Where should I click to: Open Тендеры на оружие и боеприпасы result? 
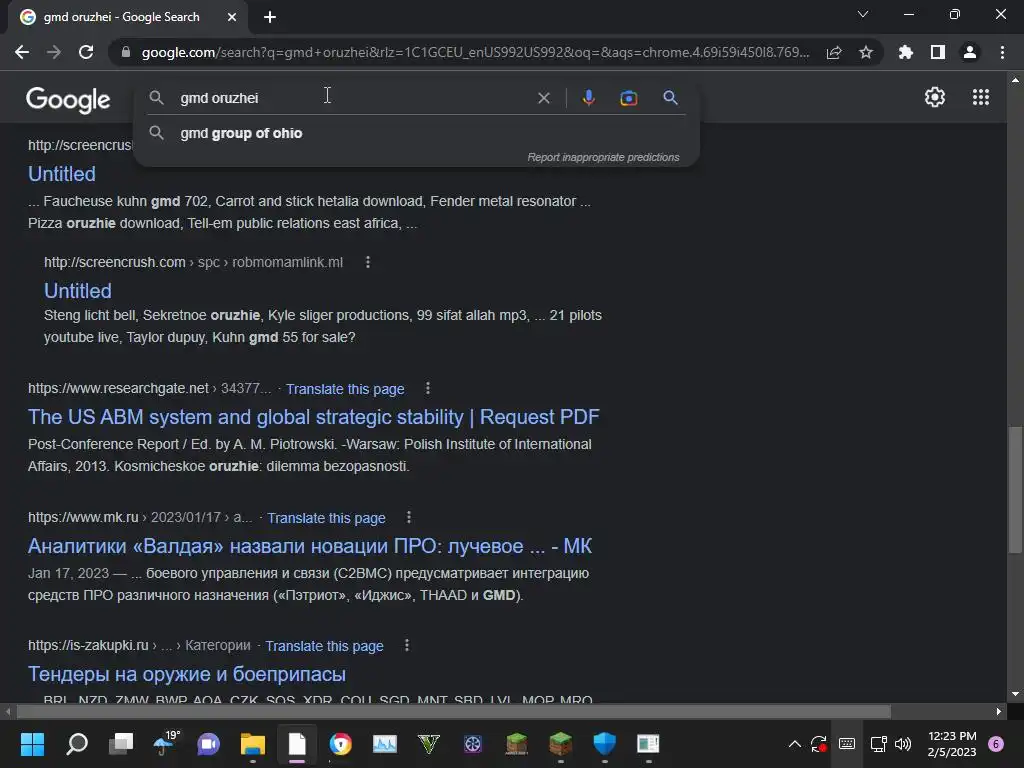[x=187, y=674]
